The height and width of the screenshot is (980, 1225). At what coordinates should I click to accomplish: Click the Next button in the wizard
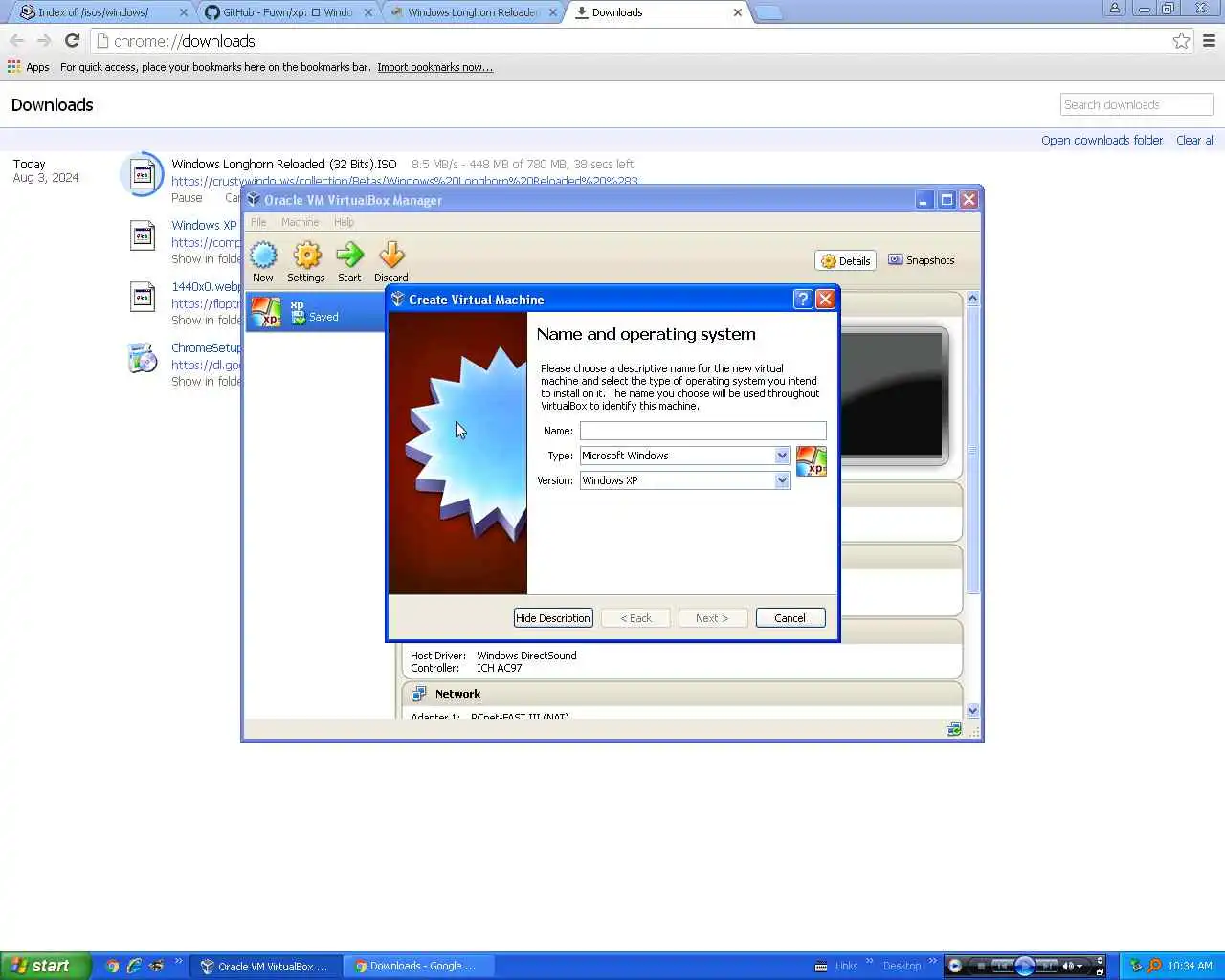click(x=712, y=618)
